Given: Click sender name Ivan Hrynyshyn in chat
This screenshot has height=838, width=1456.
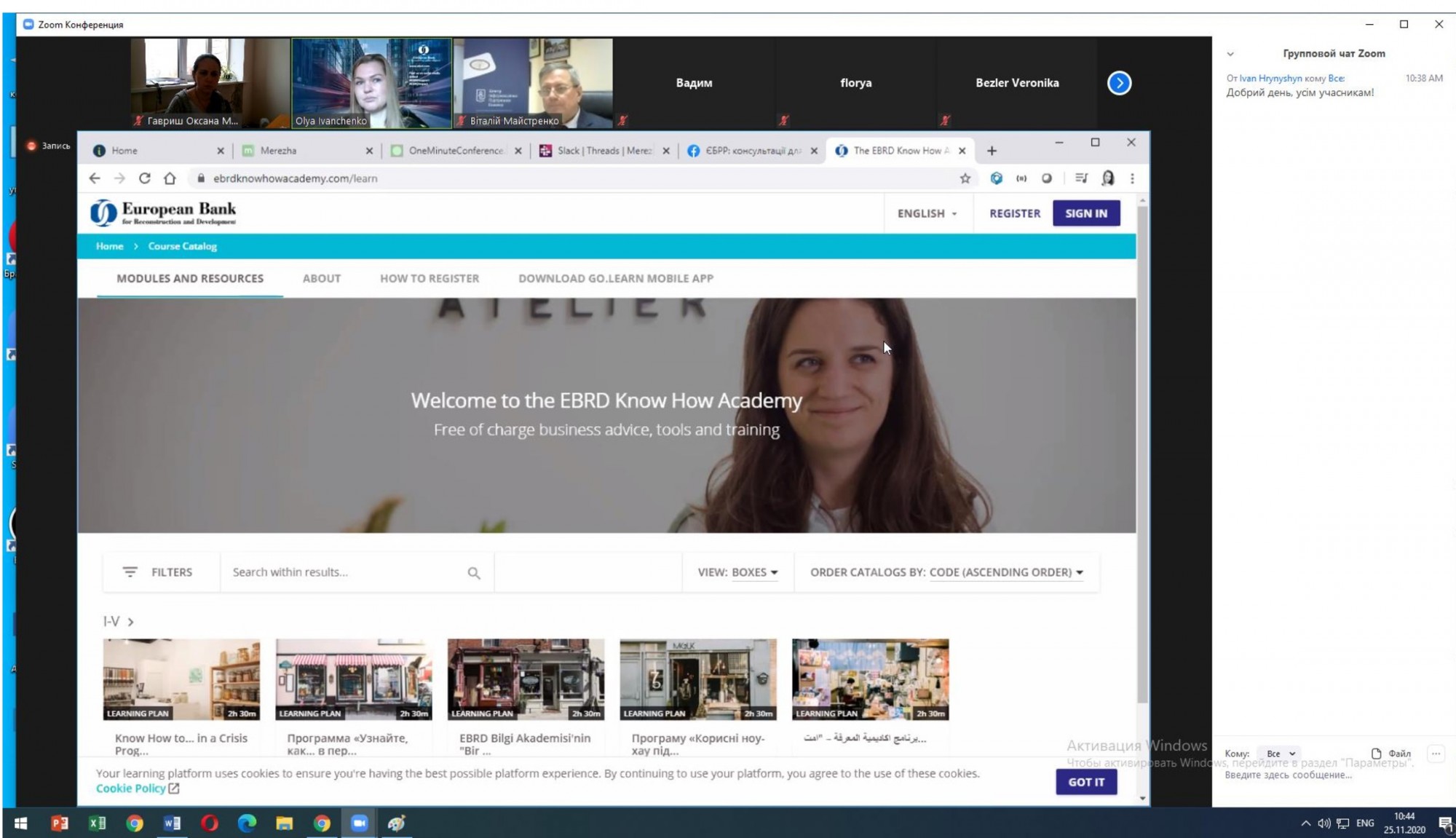Looking at the screenshot, I should pos(1270,79).
